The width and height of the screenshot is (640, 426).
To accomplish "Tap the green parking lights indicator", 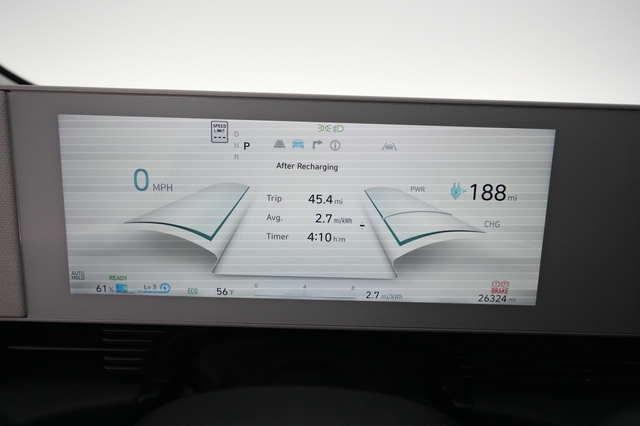I will [x=324, y=129].
